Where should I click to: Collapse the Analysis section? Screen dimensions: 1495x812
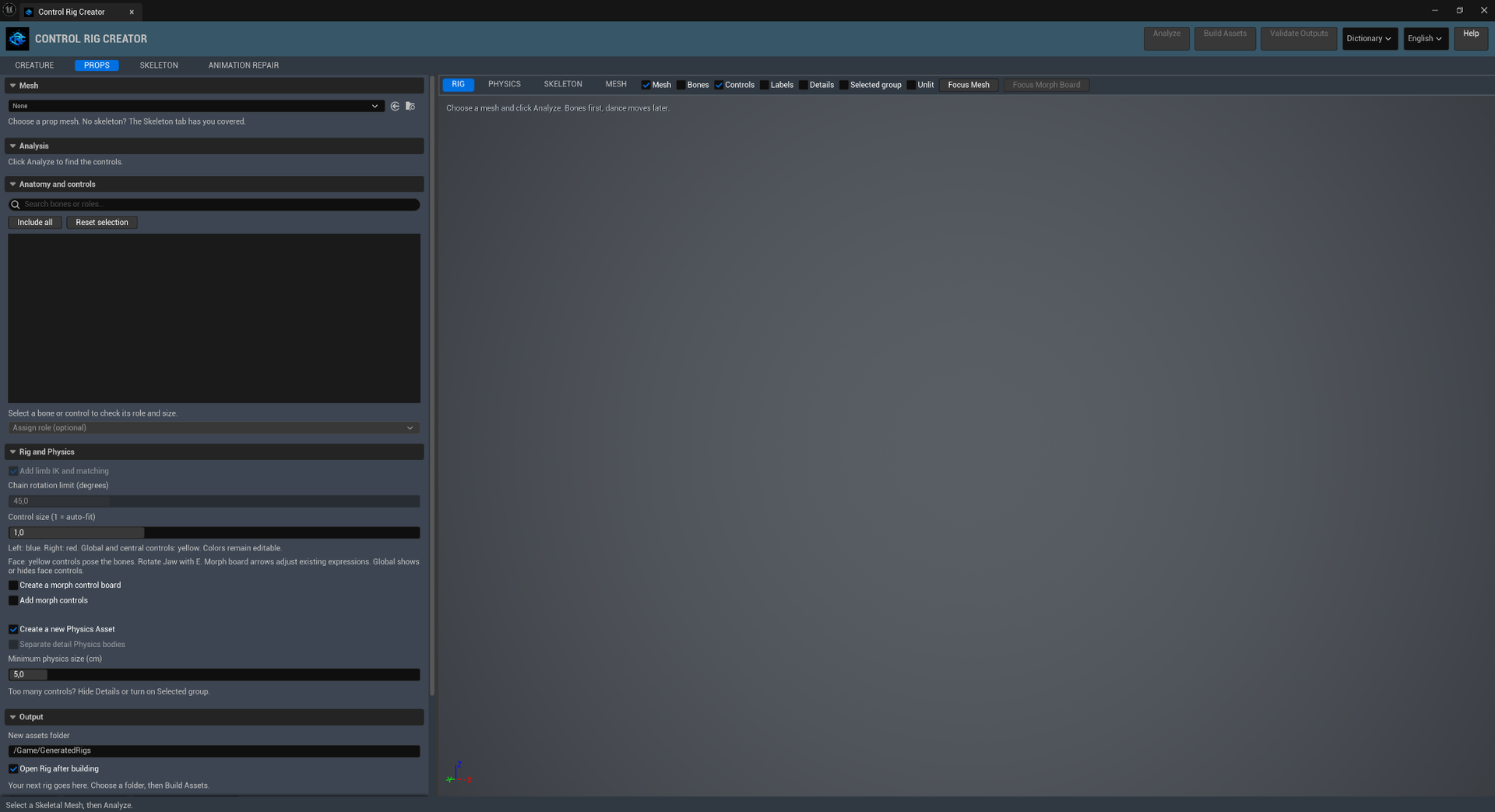pos(12,146)
